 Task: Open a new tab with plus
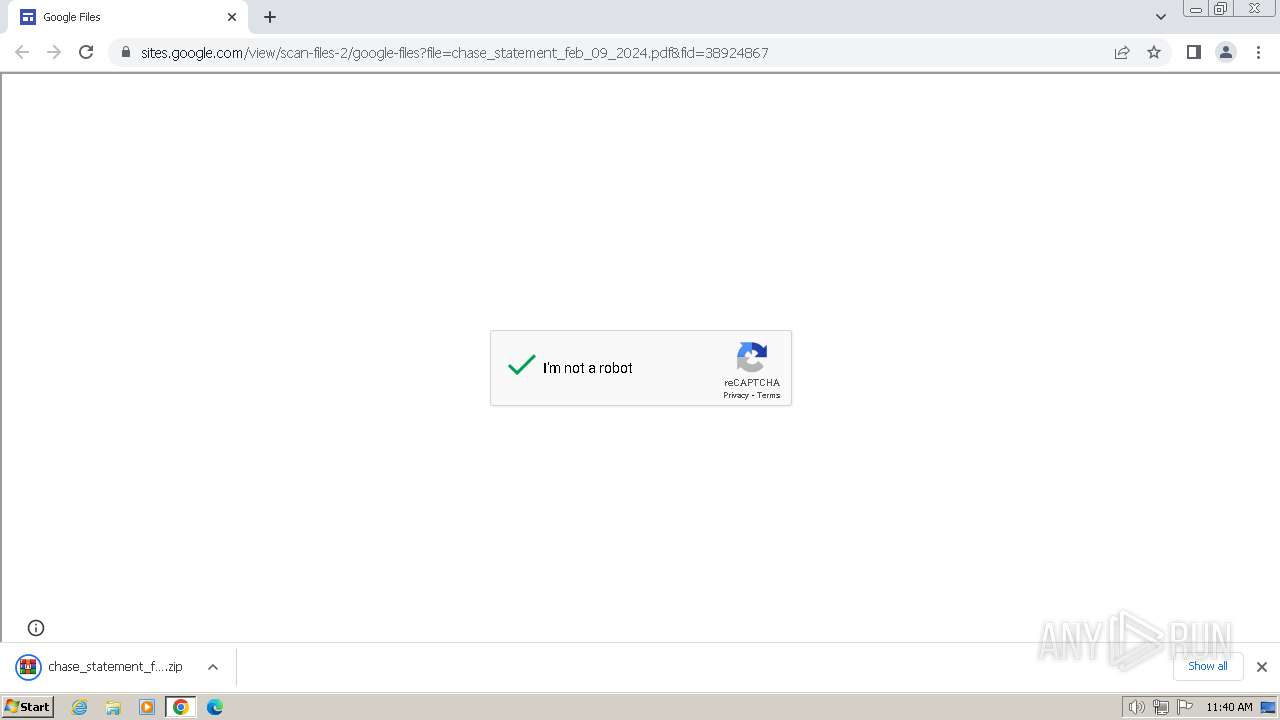coord(270,17)
